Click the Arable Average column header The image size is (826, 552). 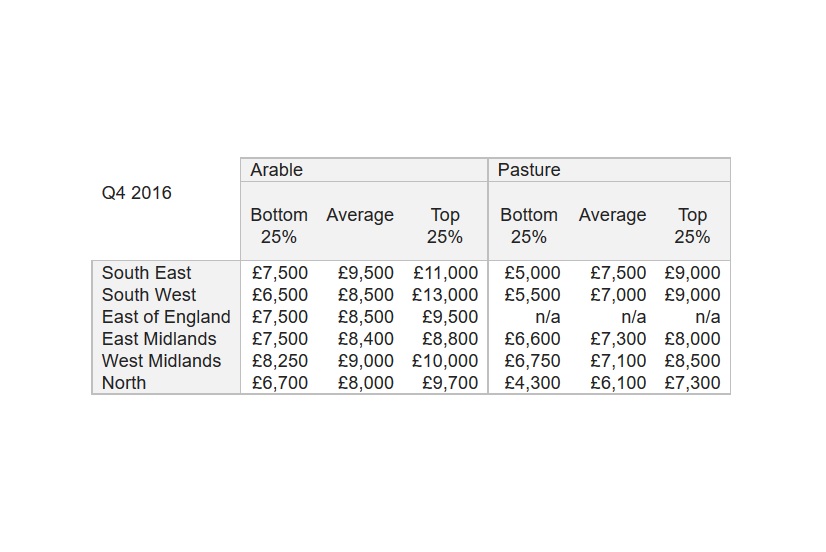tap(360, 215)
